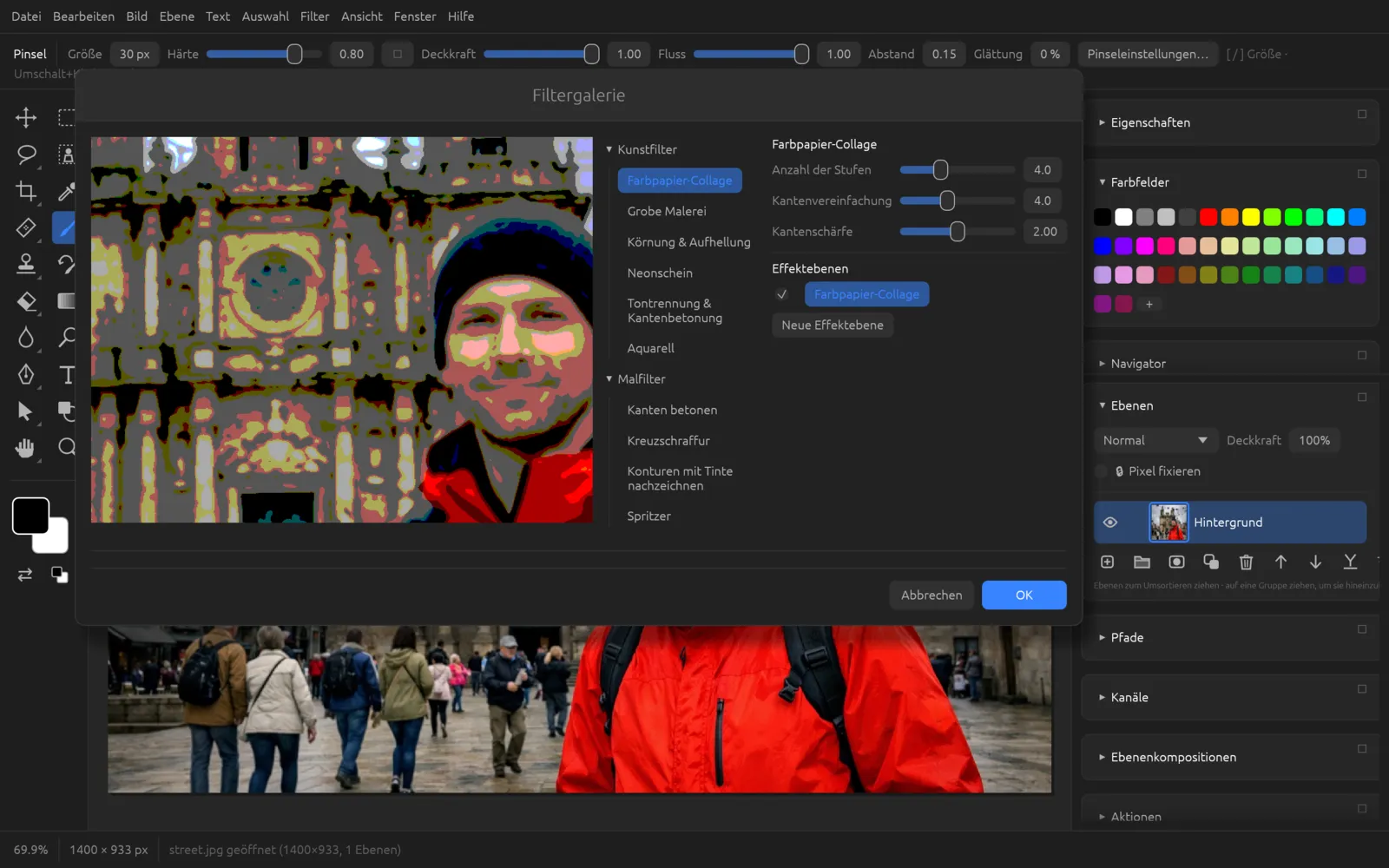Select the Blur drop tool
The height and width of the screenshot is (868, 1389).
point(26,338)
